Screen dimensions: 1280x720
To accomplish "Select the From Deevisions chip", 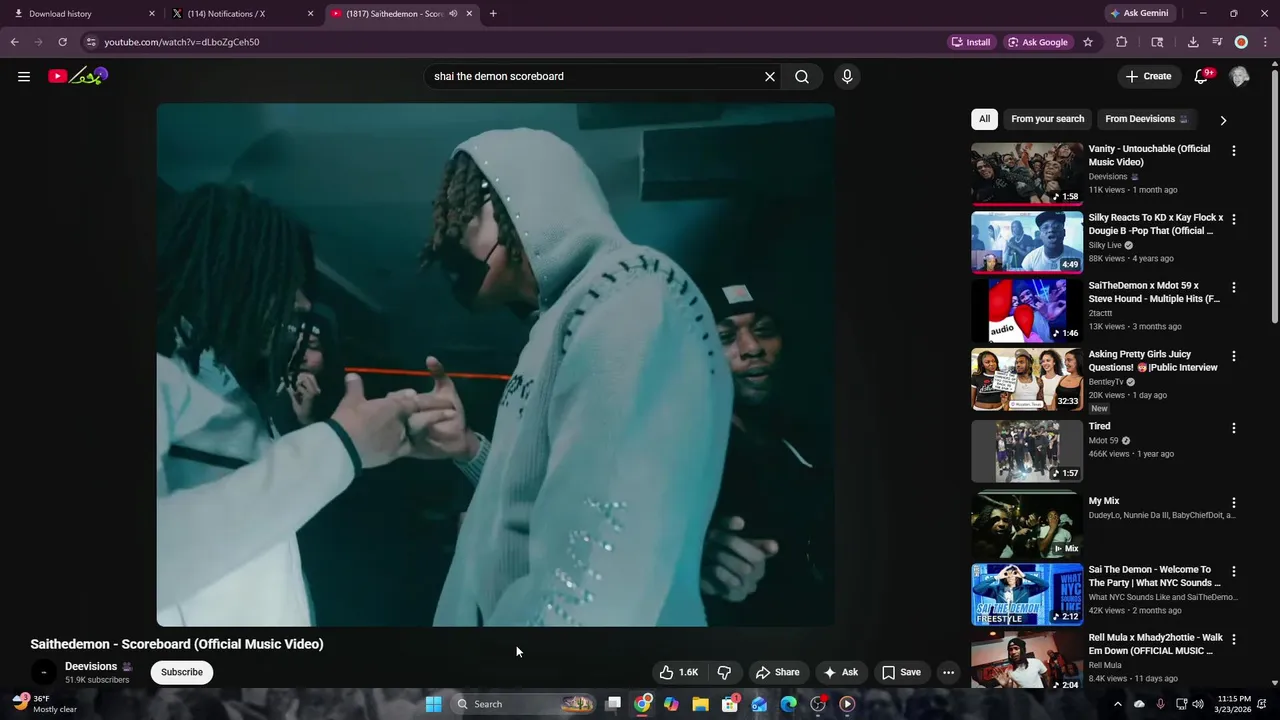I will point(1146,119).
